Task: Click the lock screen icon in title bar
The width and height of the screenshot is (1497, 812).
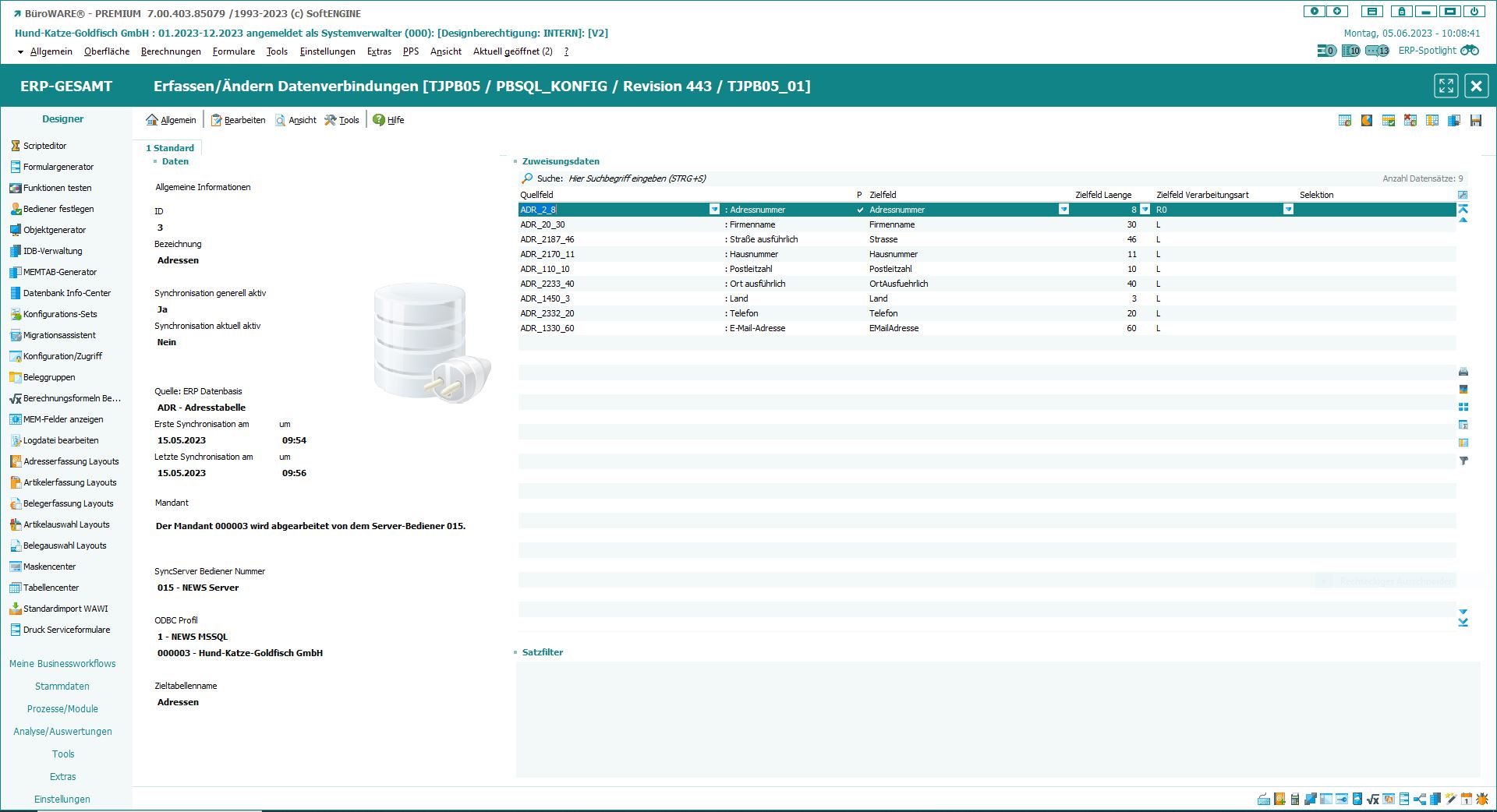Action: [1401, 12]
